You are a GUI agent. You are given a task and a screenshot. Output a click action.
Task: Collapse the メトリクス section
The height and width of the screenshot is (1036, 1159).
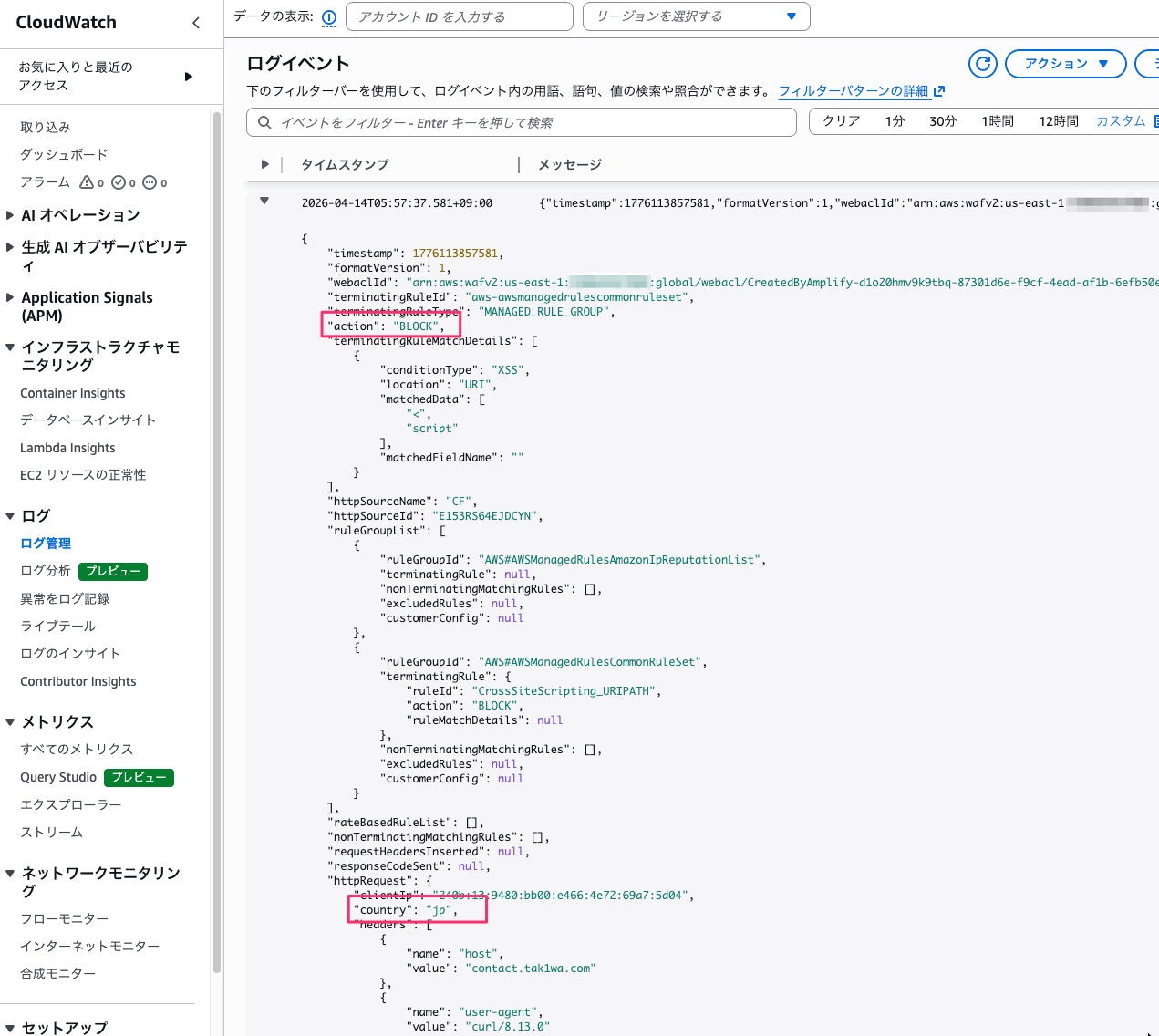[9, 722]
